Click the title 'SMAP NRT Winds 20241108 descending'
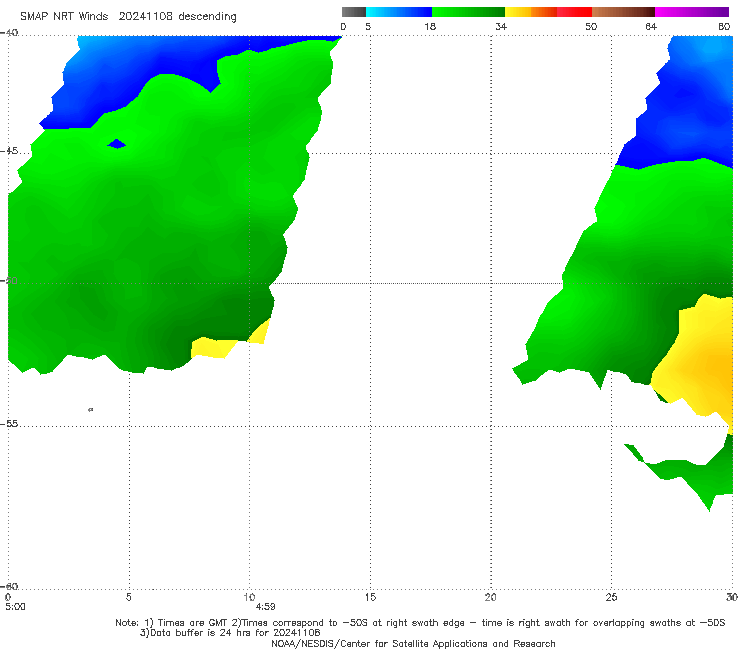Image resolution: width=740 pixels, height=650 pixels. pyautogui.click(x=128, y=17)
